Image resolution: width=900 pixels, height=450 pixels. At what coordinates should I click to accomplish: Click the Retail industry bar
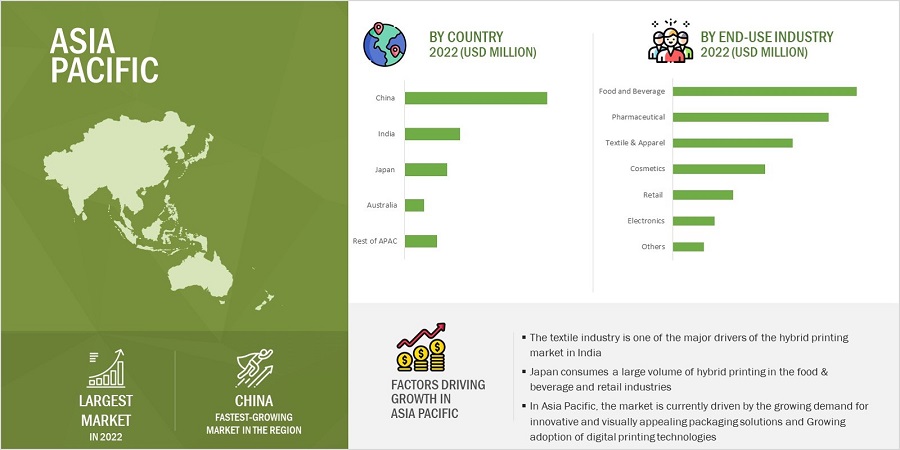click(x=702, y=195)
